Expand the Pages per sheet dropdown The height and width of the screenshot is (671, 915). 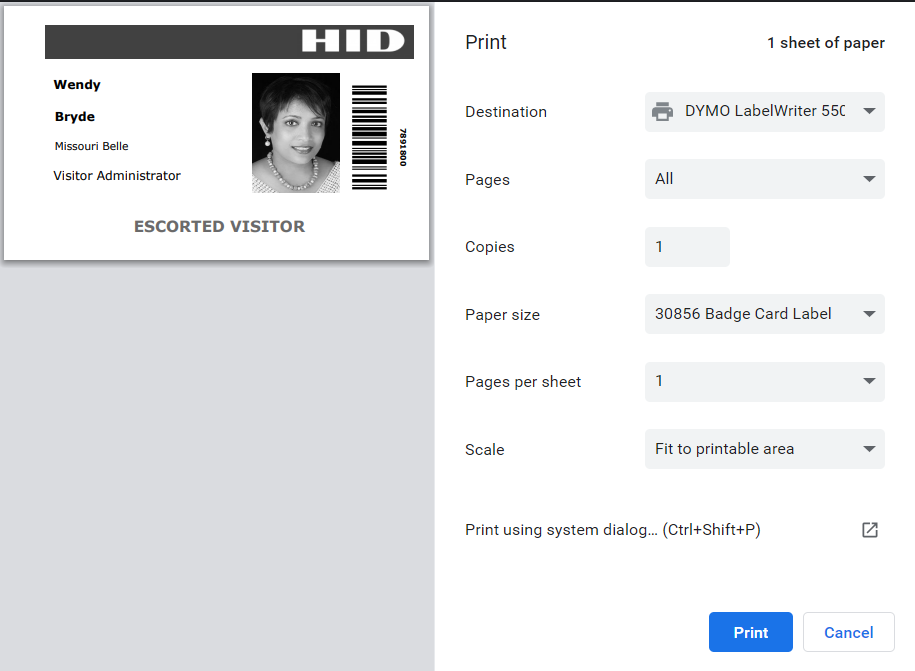coord(764,382)
